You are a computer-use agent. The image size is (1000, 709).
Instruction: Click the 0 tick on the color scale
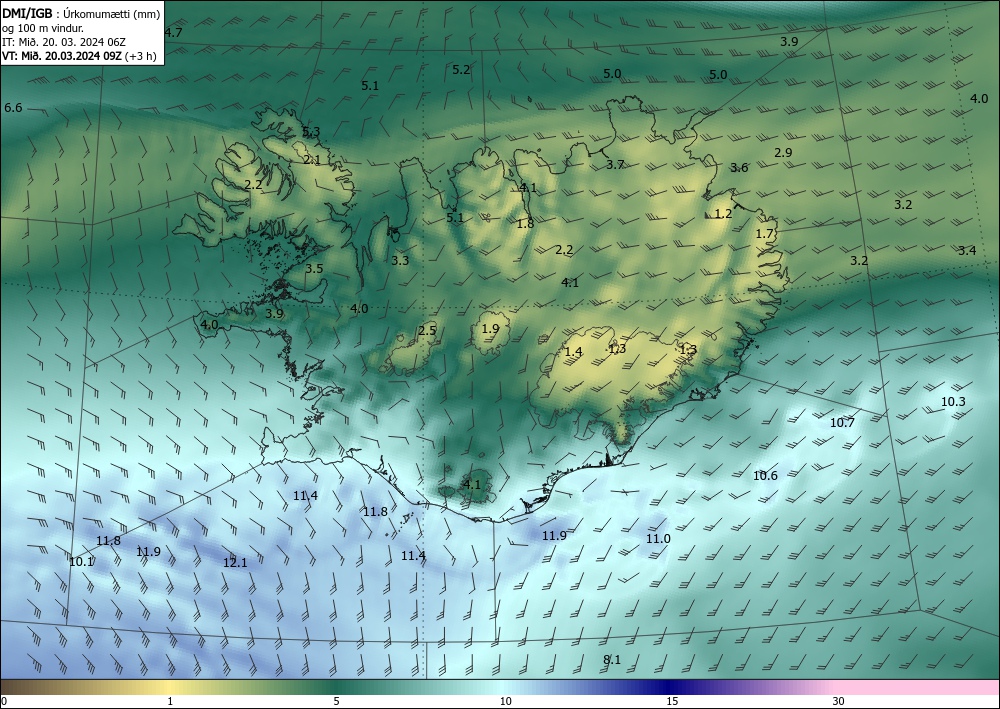pyautogui.click(x=4, y=702)
